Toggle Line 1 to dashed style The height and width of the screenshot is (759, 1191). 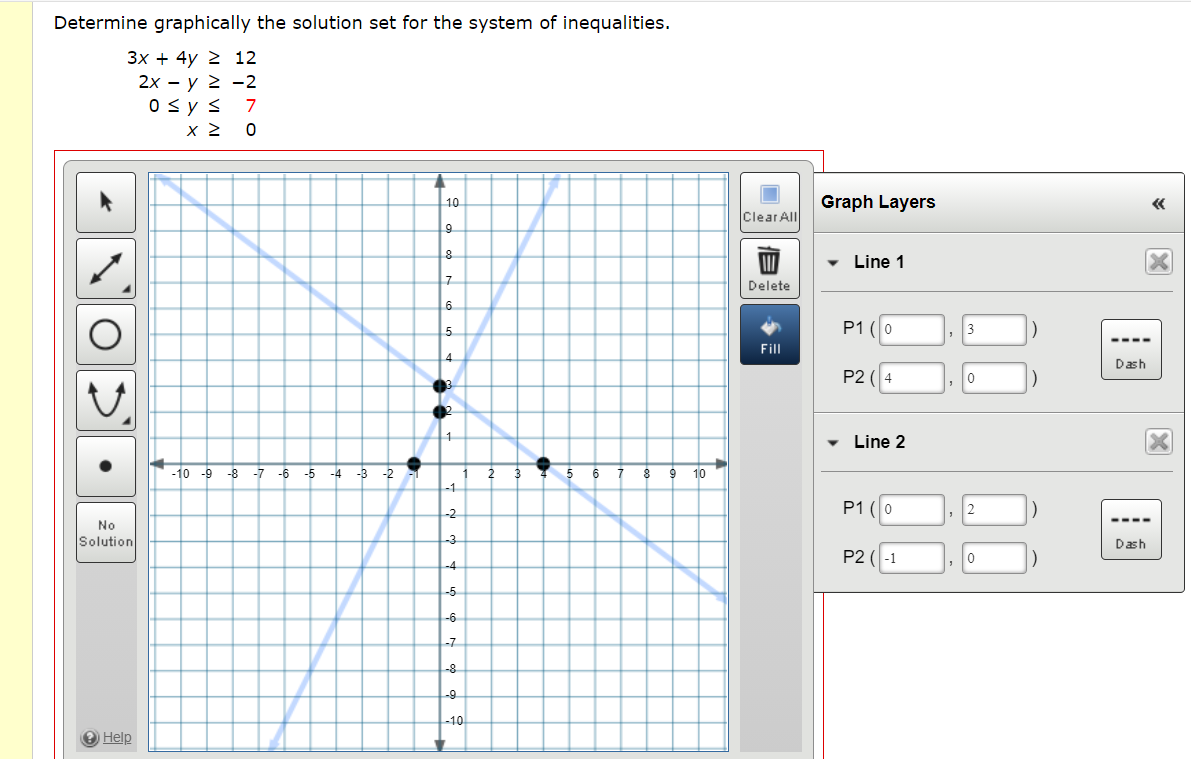(1130, 349)
